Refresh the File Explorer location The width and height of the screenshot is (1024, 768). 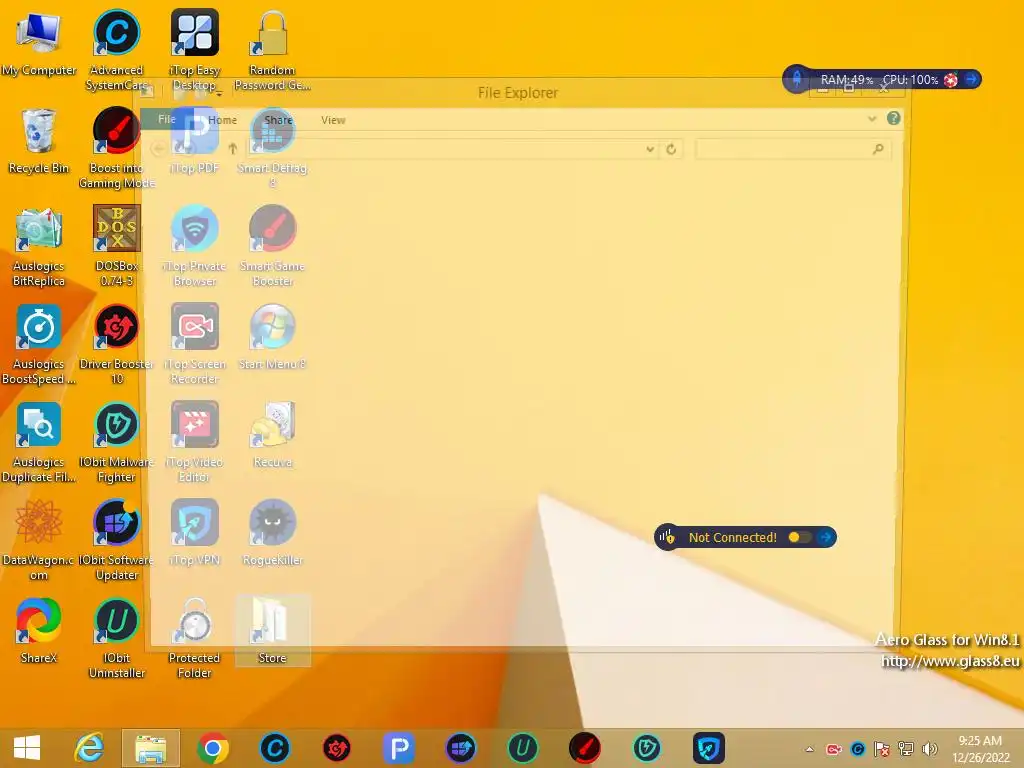click(671, 149)
